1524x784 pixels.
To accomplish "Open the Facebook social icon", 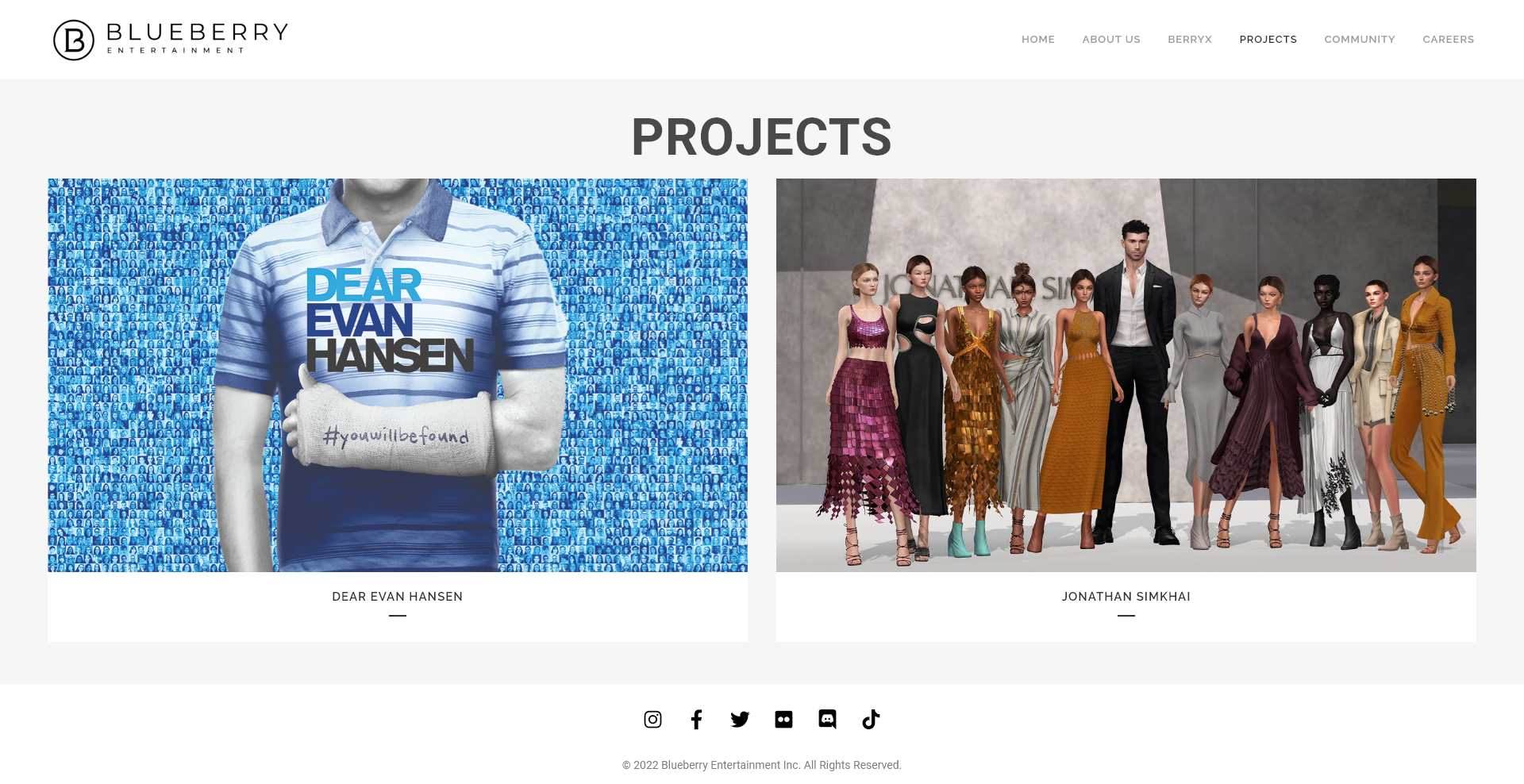I will point(696,720).
